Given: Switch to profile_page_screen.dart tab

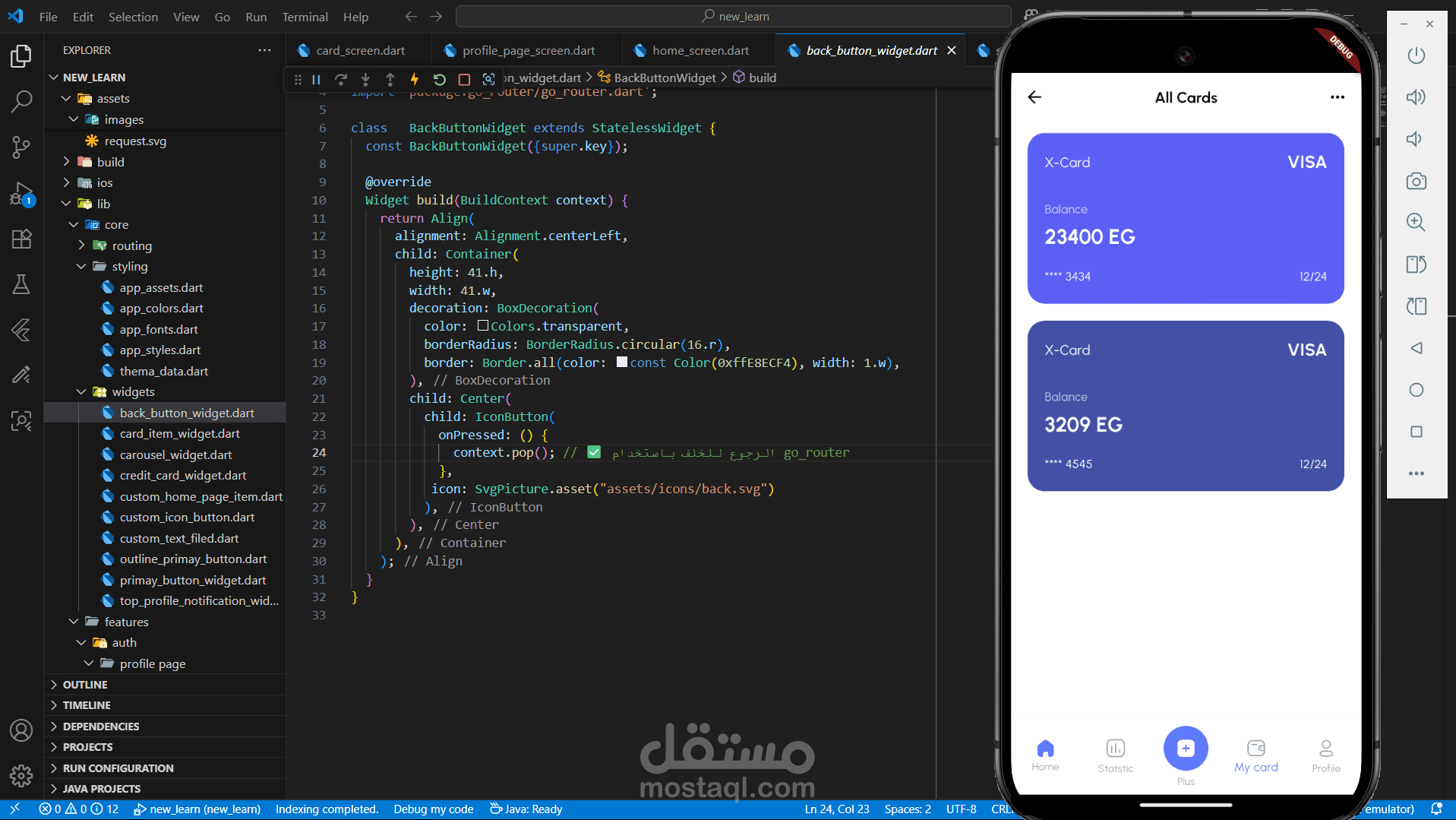Looking at the screenshot, I should (x=528, y=50).
